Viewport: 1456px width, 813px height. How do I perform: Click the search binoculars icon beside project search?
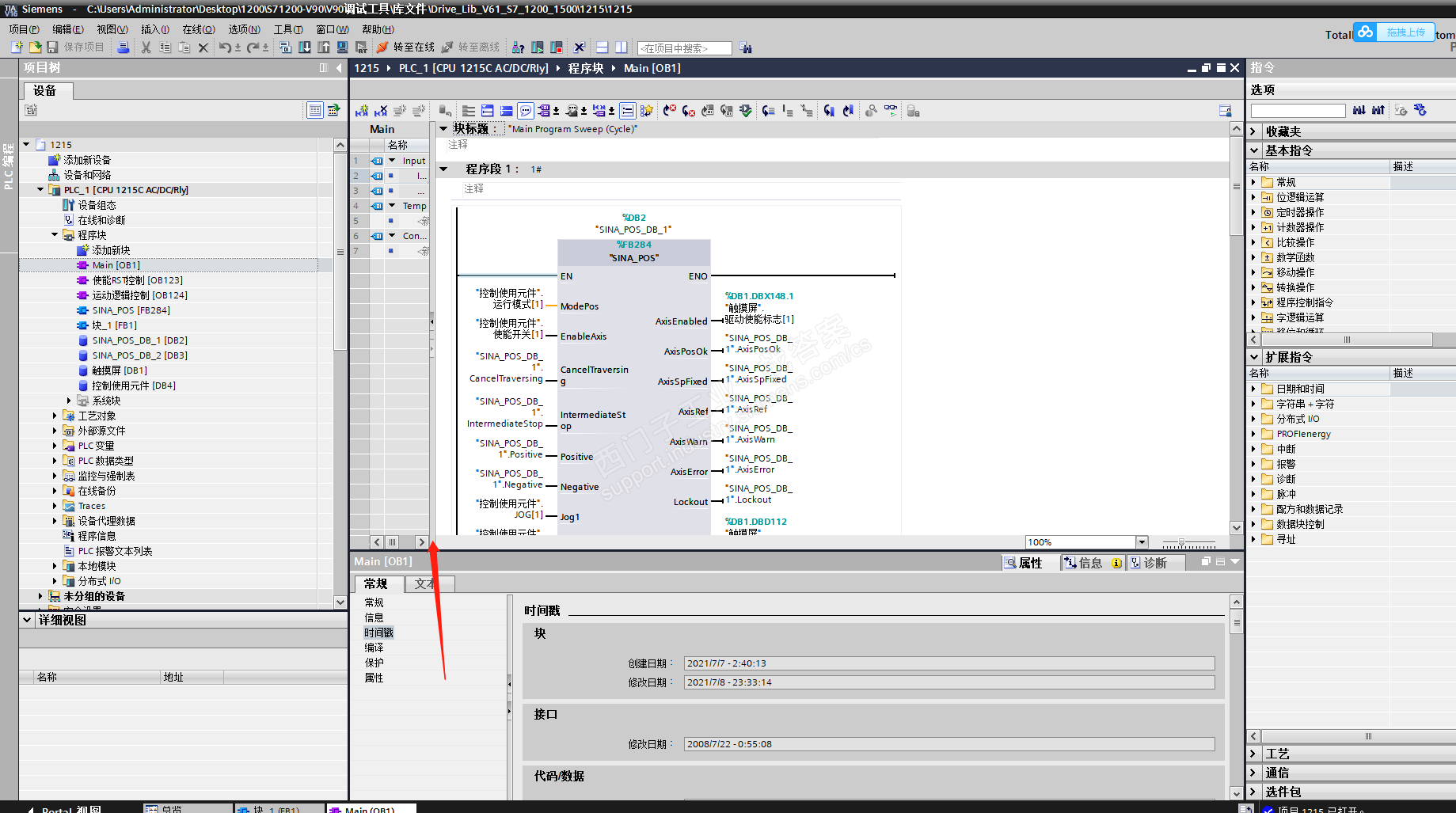tap(746, 48)
